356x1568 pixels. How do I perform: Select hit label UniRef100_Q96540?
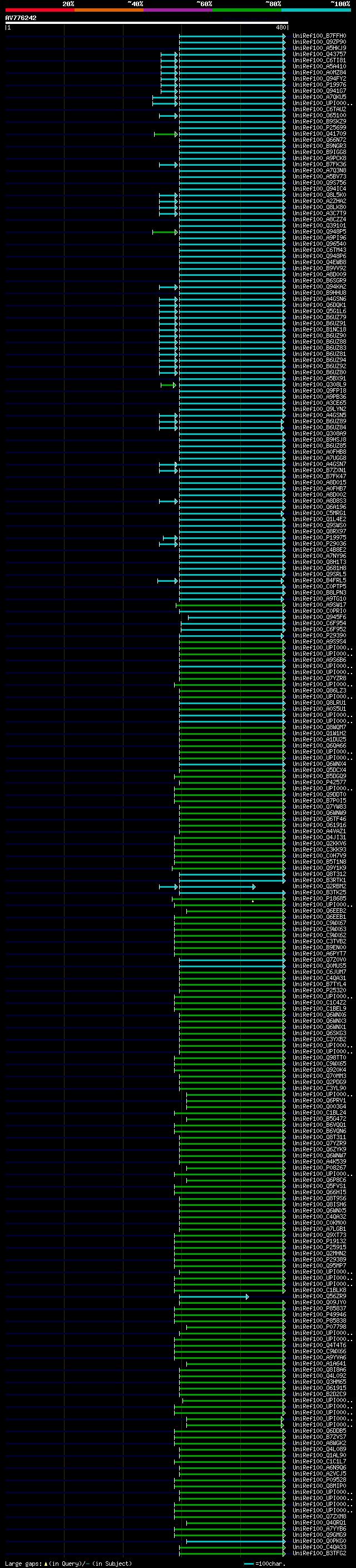click(319, 244)
